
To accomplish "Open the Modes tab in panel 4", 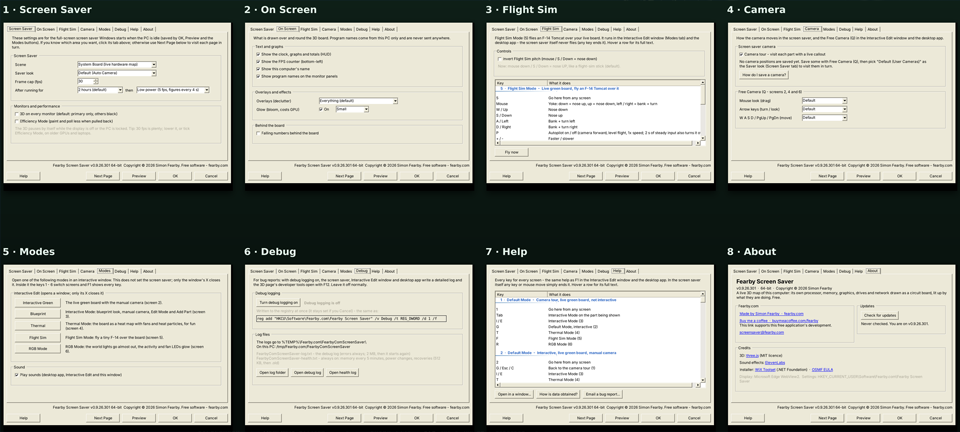I will pos(829,29).
